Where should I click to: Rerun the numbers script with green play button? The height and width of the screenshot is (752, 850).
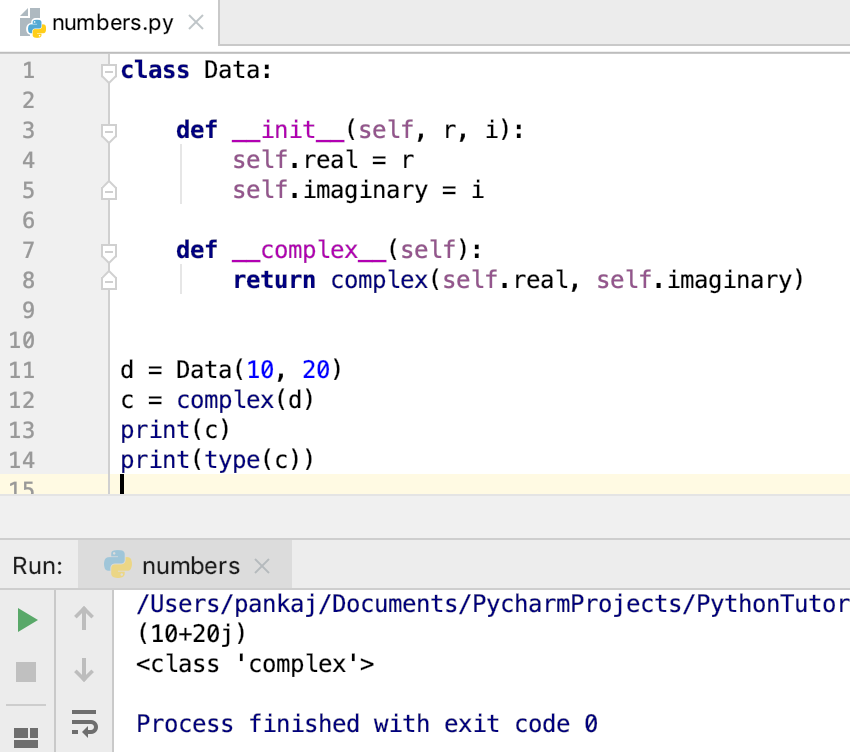(x=27, y=620)
